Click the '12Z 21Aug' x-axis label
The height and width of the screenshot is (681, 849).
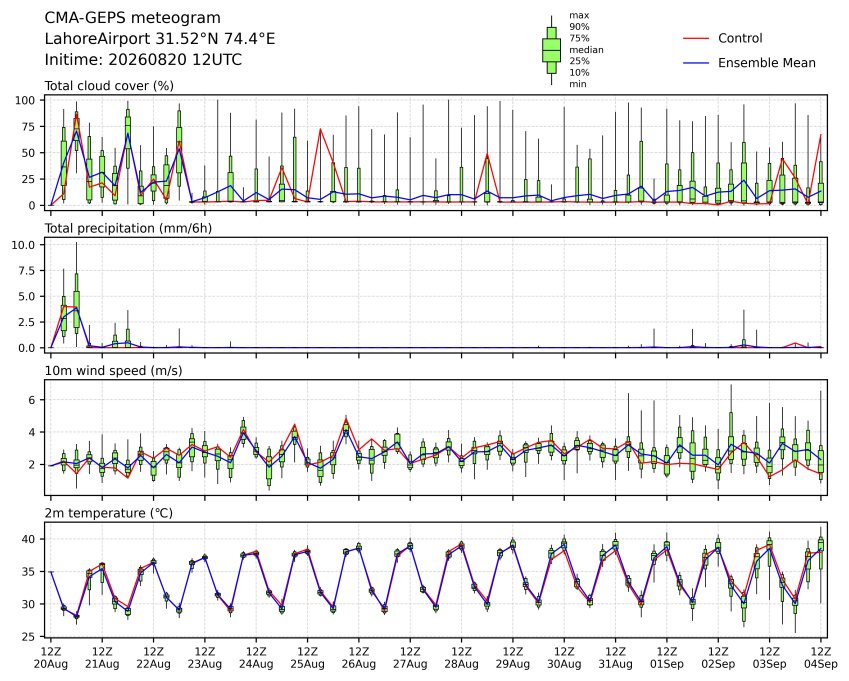(x=102, y=658)
